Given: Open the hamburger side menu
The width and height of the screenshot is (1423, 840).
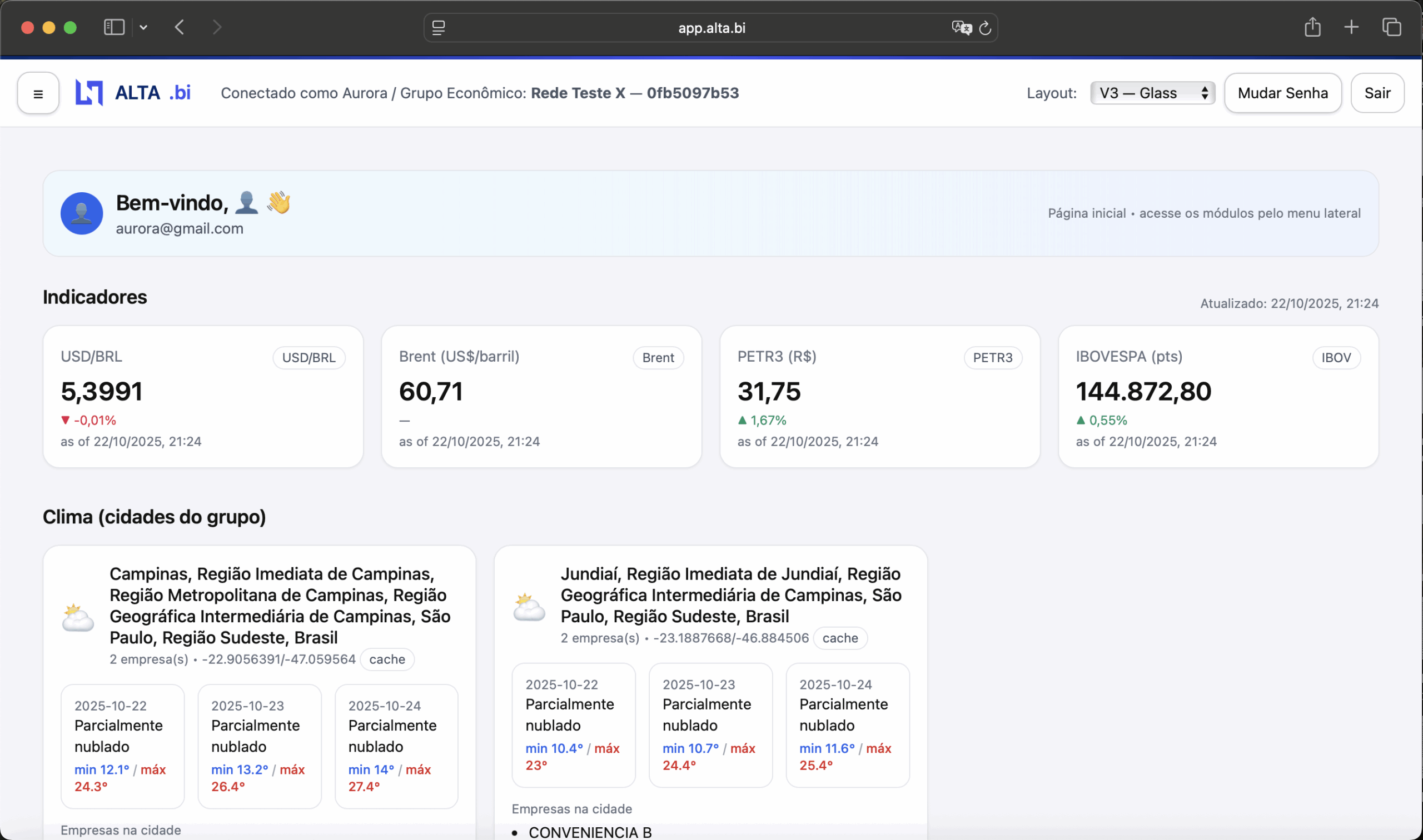Looking at the screenshot, I should [x=38, y=93].
